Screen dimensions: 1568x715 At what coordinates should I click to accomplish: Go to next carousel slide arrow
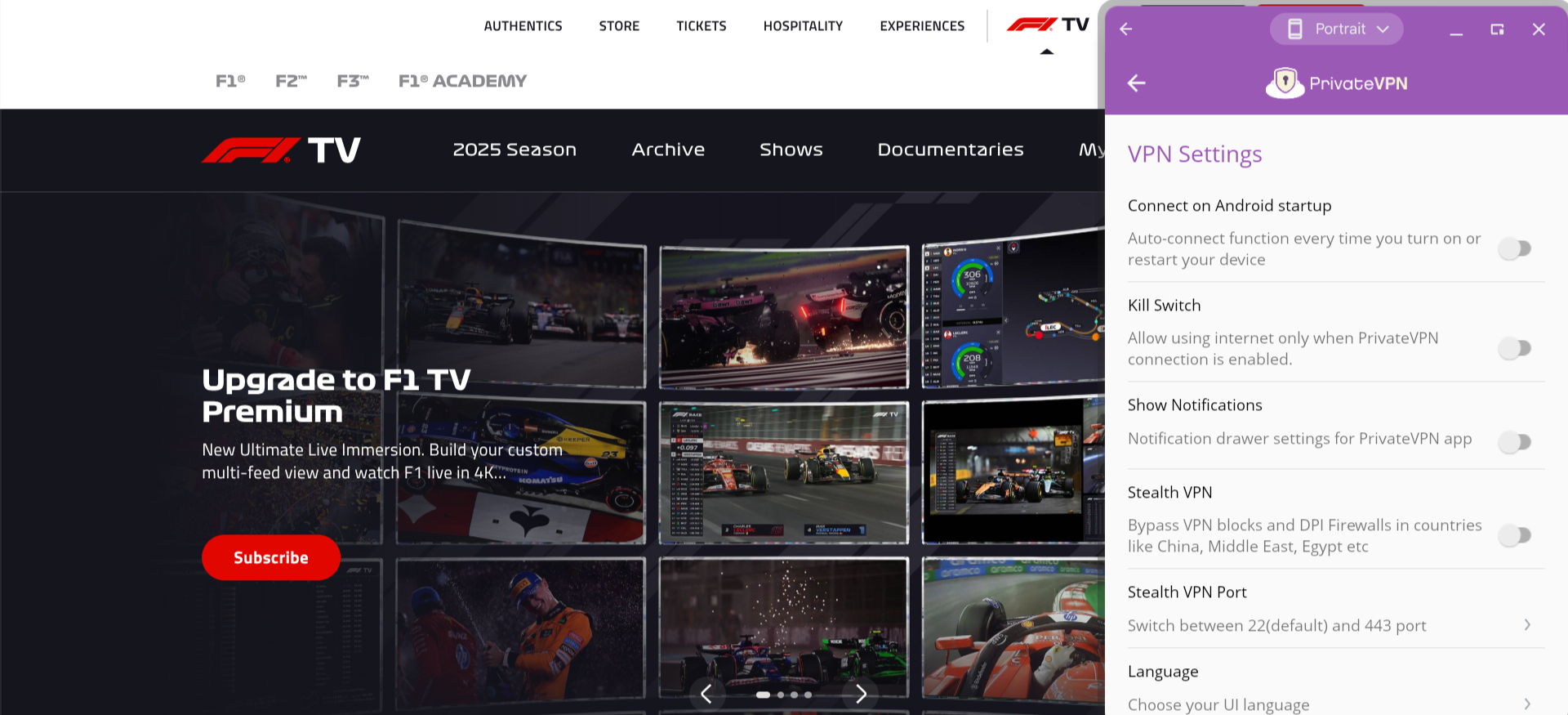(861, 694)
